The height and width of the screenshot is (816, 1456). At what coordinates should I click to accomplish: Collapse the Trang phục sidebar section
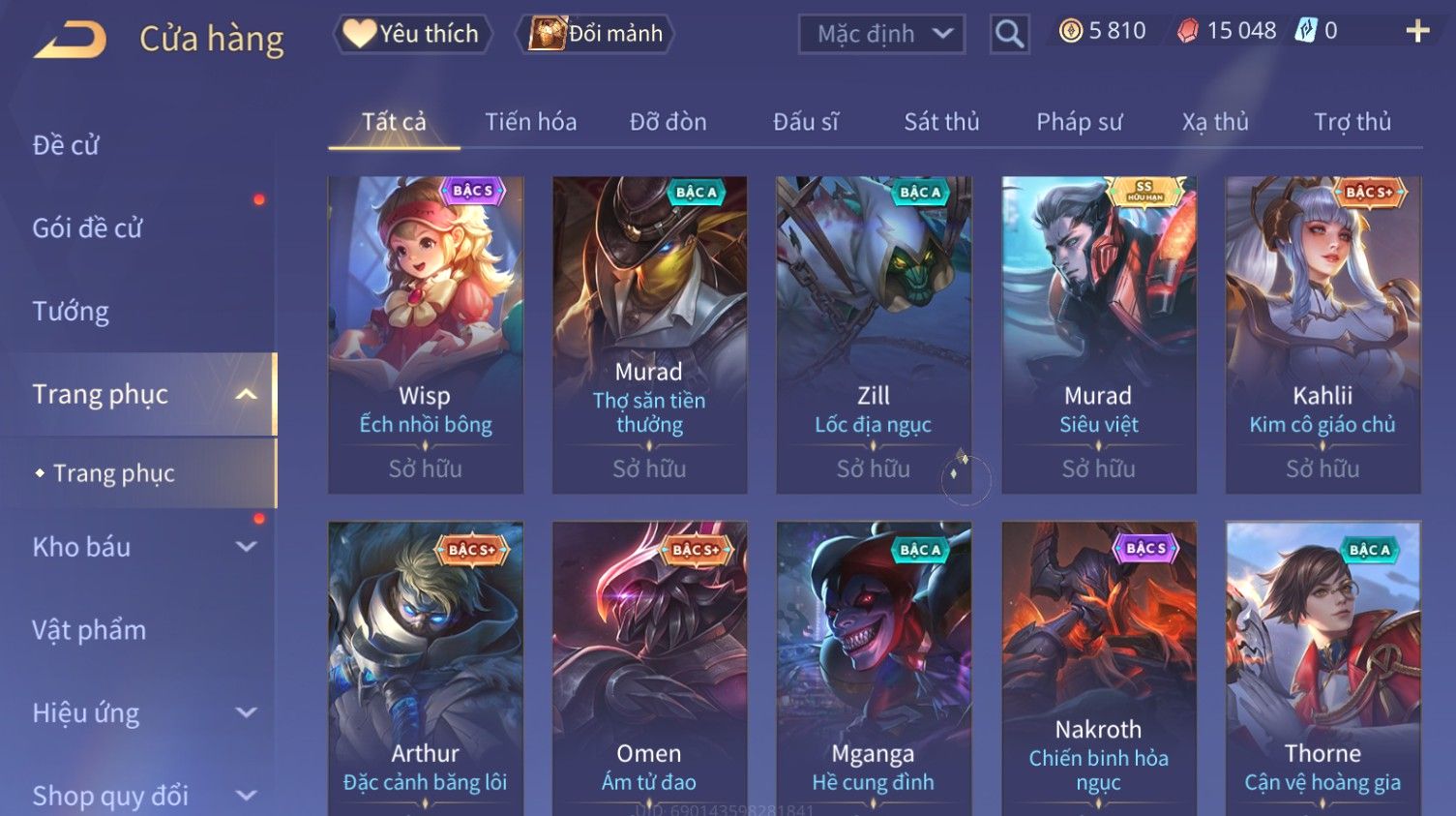247,394
